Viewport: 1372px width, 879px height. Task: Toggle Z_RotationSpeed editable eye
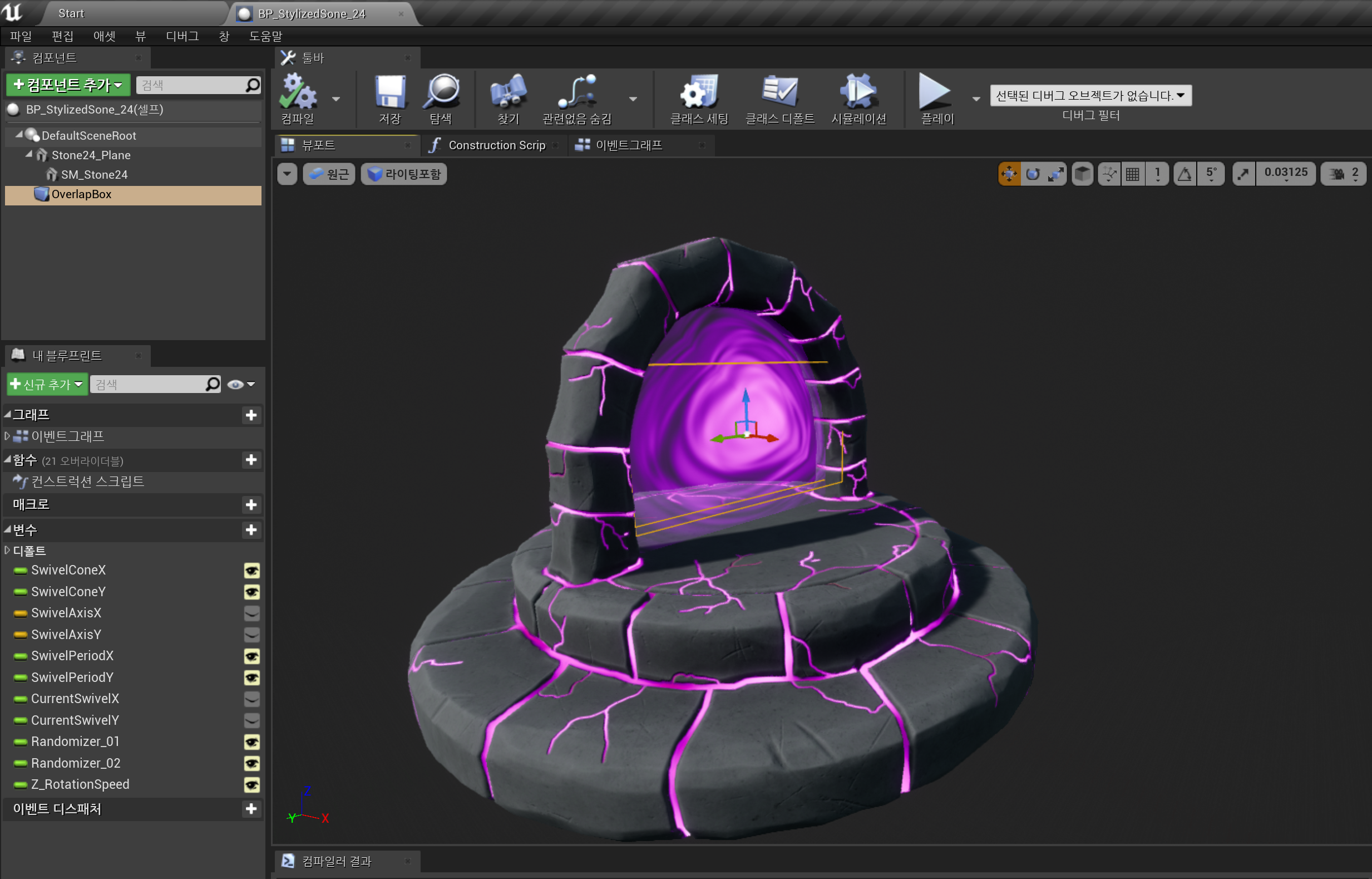click(x=251, y=785)
